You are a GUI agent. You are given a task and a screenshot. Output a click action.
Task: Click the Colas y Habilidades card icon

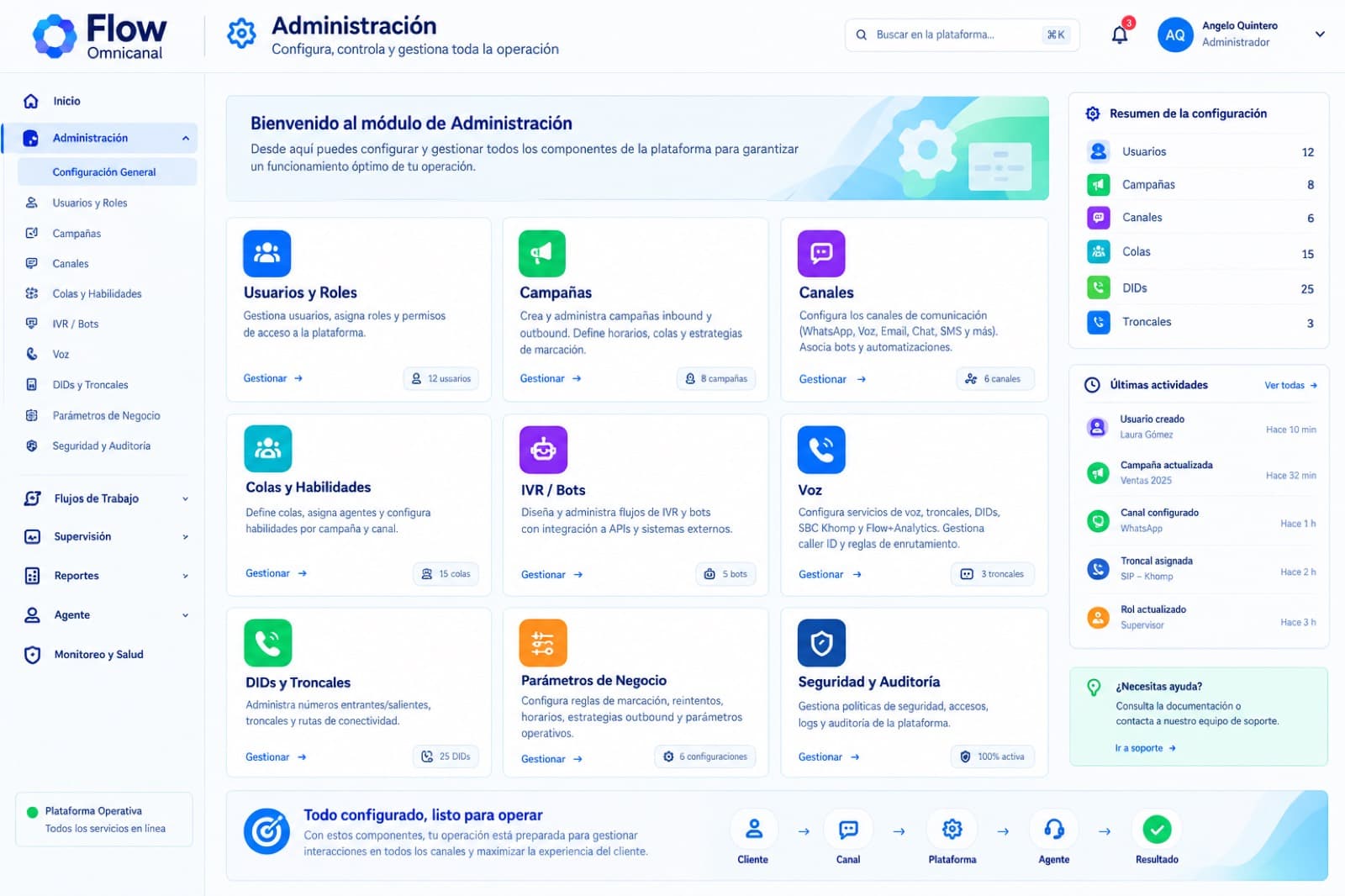(x=268, y=448)
